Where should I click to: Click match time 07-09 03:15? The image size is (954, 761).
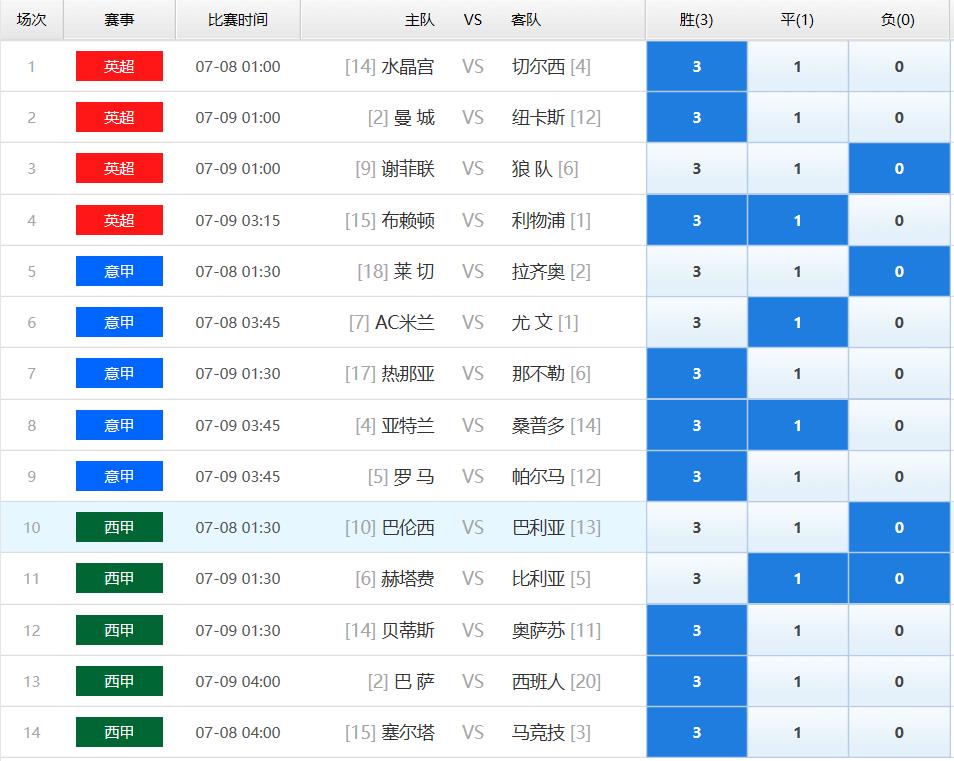pos(238,221)
